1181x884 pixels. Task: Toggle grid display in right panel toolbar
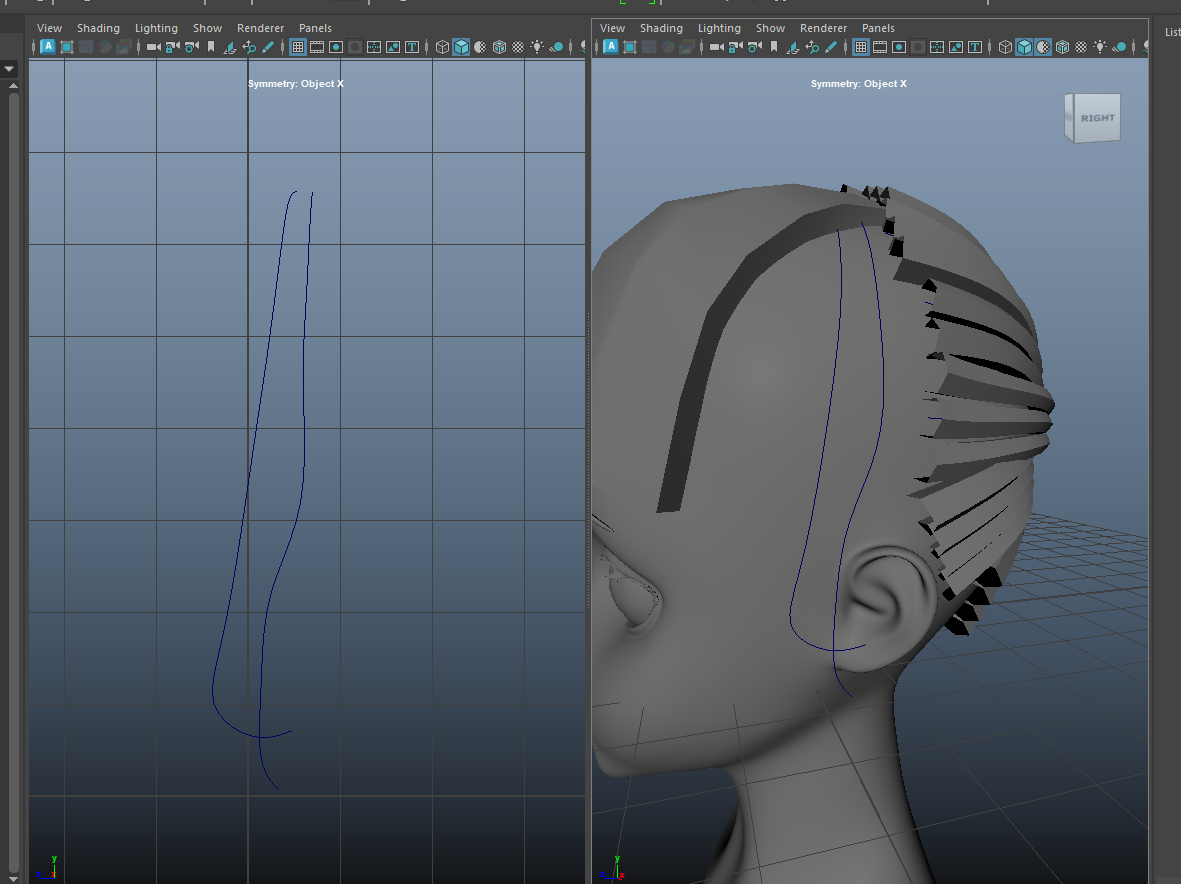[861, 47]
